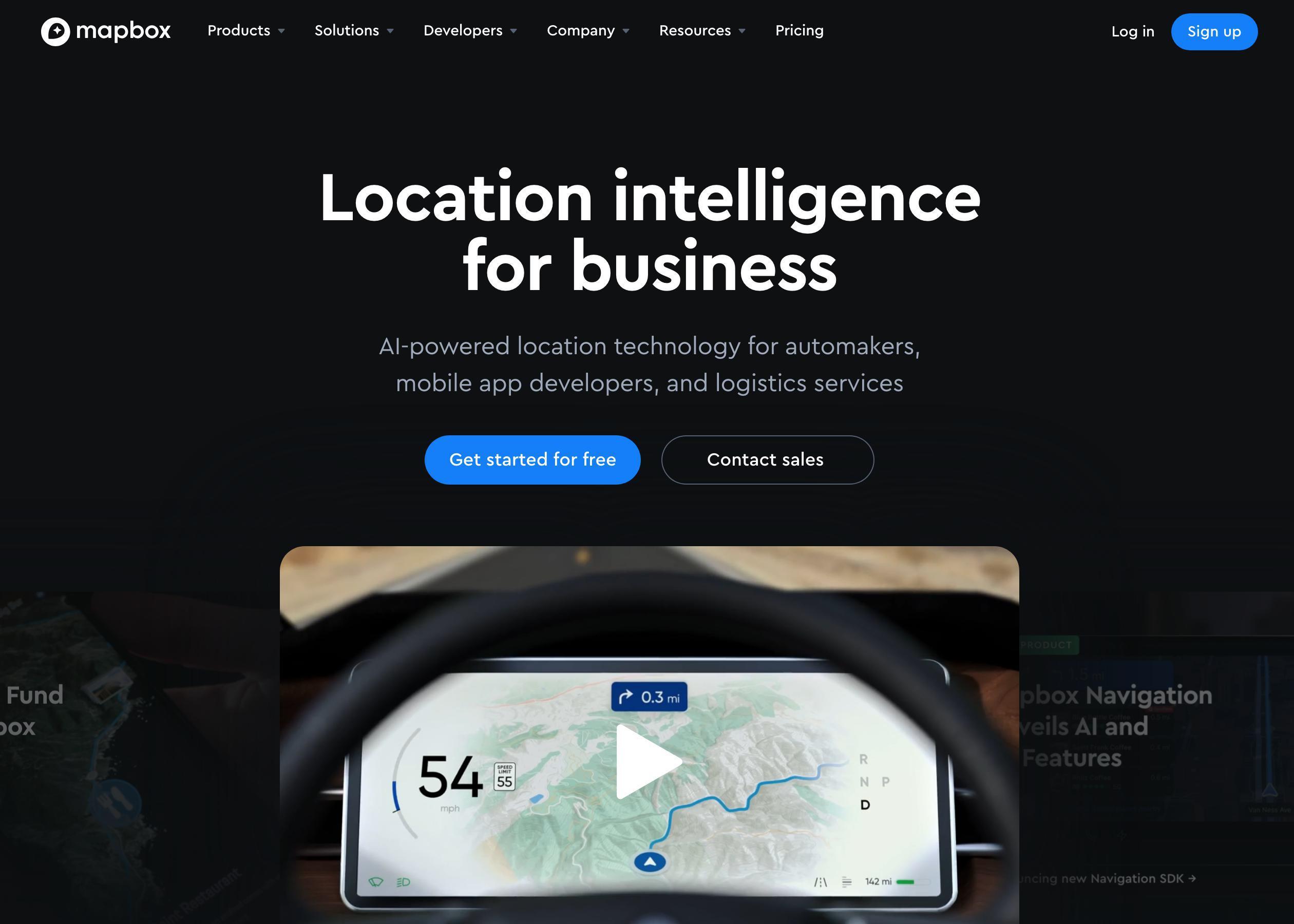
Task: Click Get started for free button
Action: click(532, 459)
